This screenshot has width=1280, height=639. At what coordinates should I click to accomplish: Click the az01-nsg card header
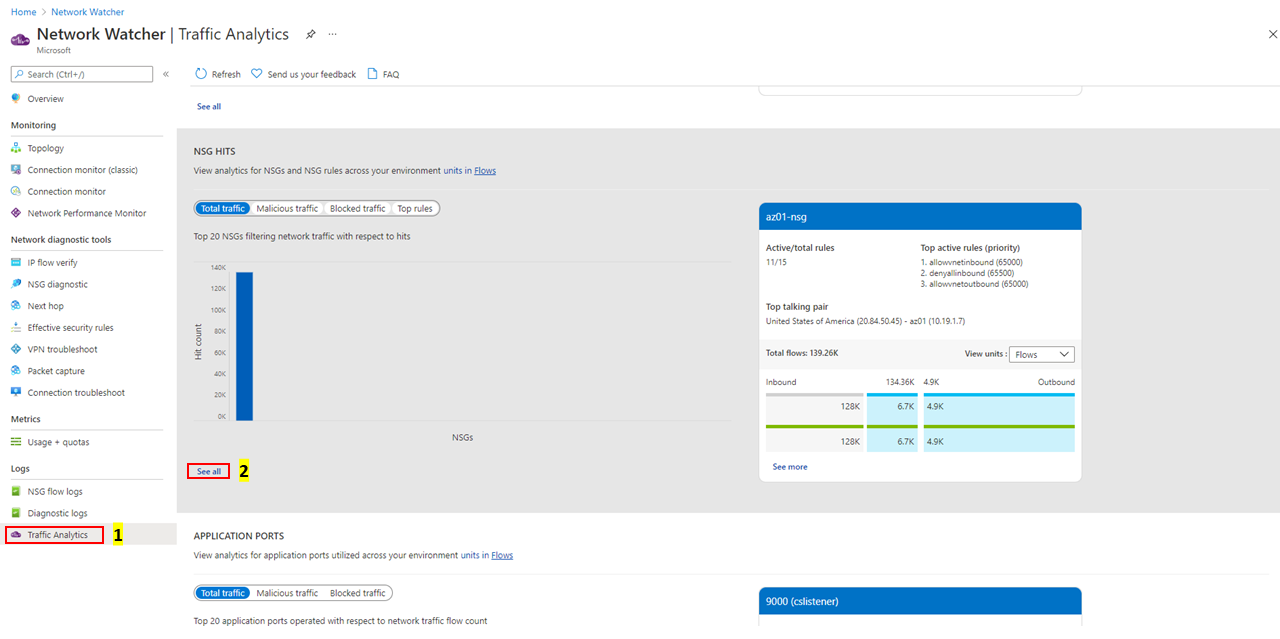point(920,216)
